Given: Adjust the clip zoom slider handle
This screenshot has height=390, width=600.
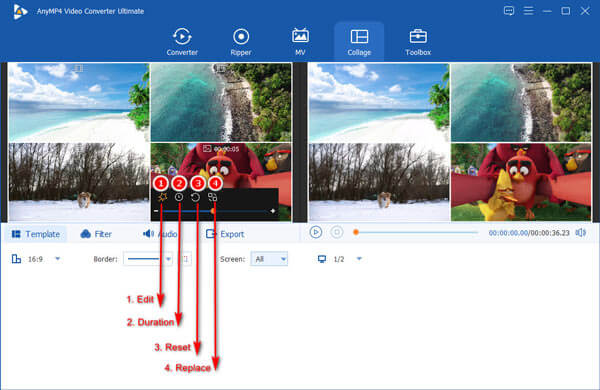Looking at the screenshot, I should [213, 211].
